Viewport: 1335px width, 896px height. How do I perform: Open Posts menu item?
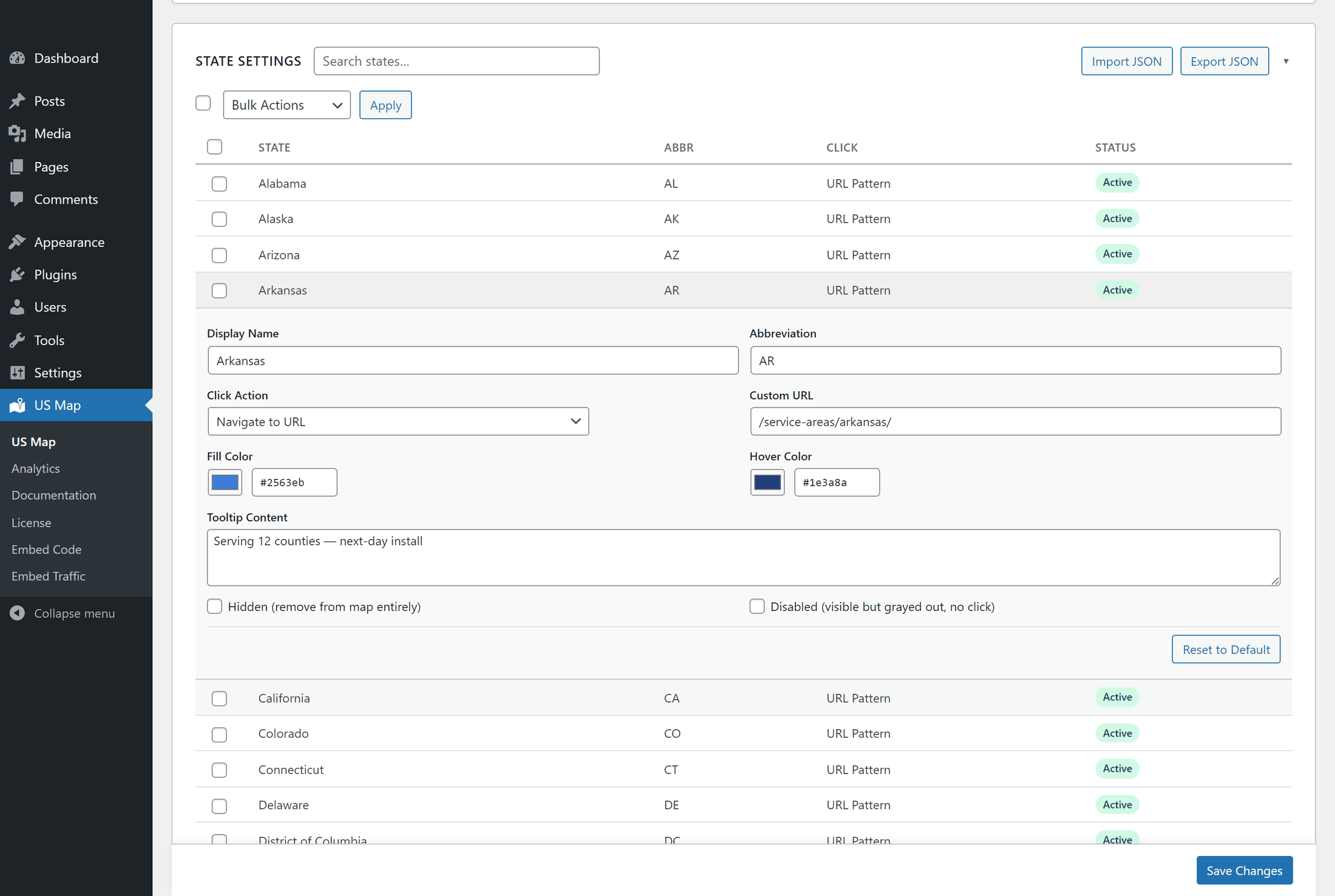50,101
